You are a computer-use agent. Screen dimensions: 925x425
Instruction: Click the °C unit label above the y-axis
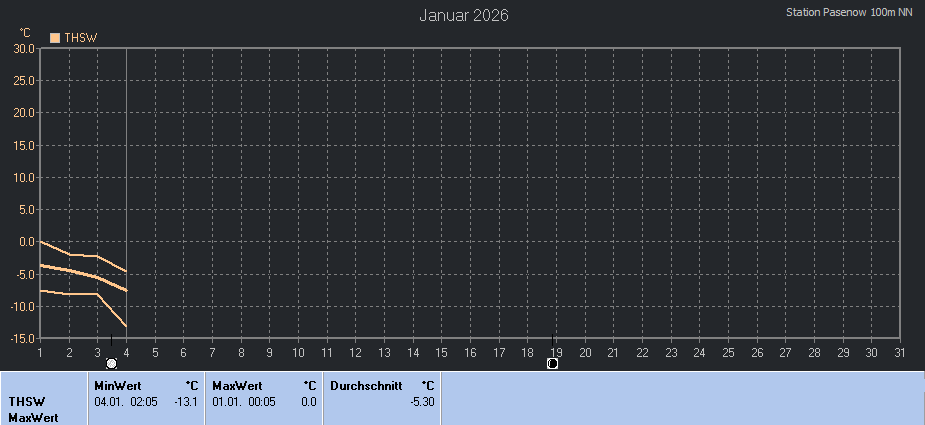tap(25, 33)
